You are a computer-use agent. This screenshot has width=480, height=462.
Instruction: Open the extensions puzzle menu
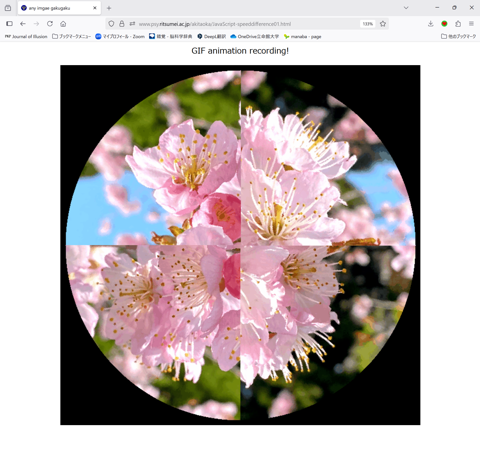pyautogui.click(x=458, y=24)
